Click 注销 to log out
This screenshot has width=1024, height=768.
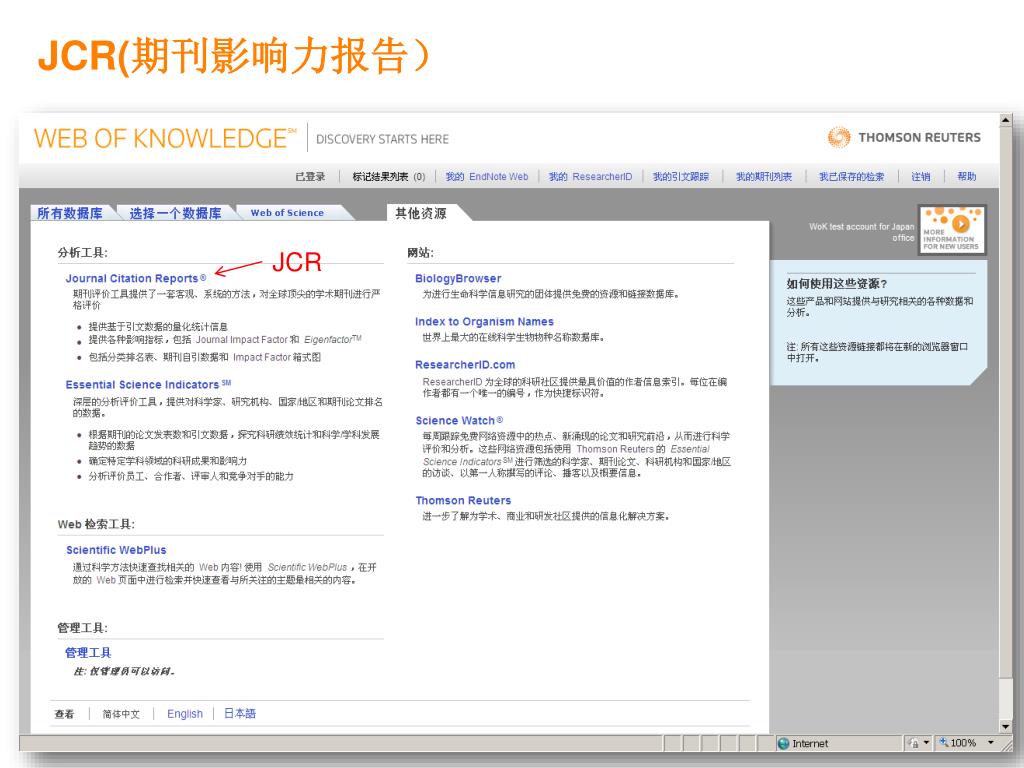coord(921,176)
